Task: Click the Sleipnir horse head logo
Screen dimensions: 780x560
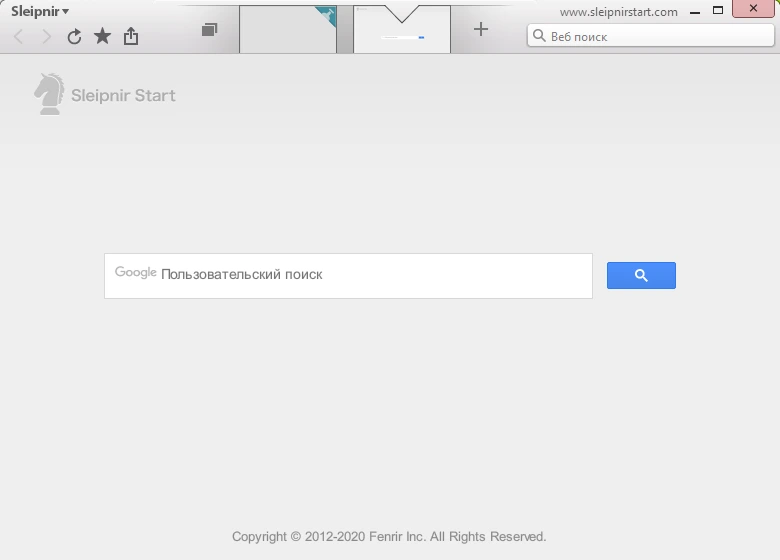Action: [49, 93]
